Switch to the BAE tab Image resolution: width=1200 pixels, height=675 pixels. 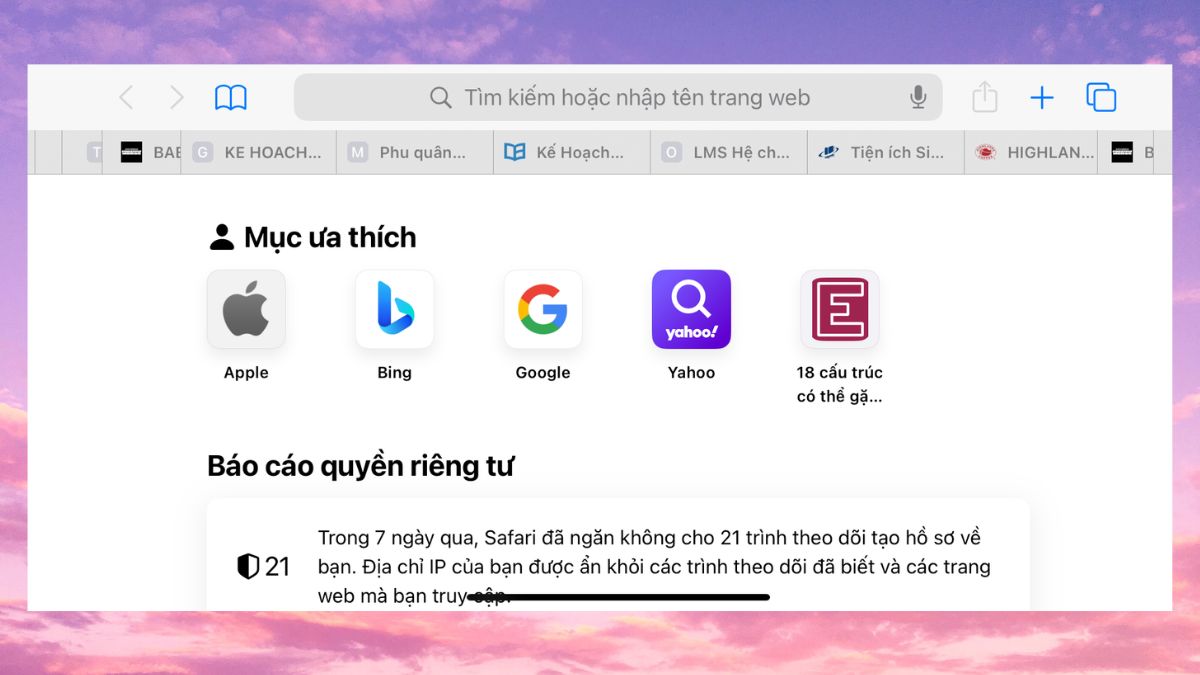[143, 153]
